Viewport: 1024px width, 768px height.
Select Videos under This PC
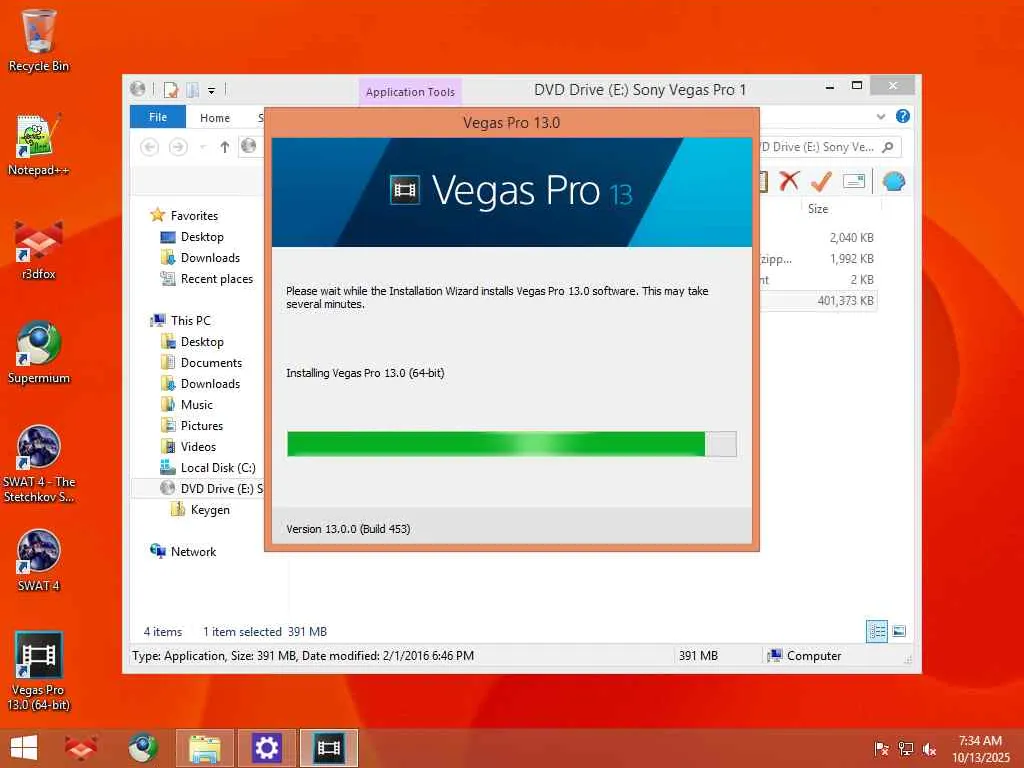pos(198,447)
